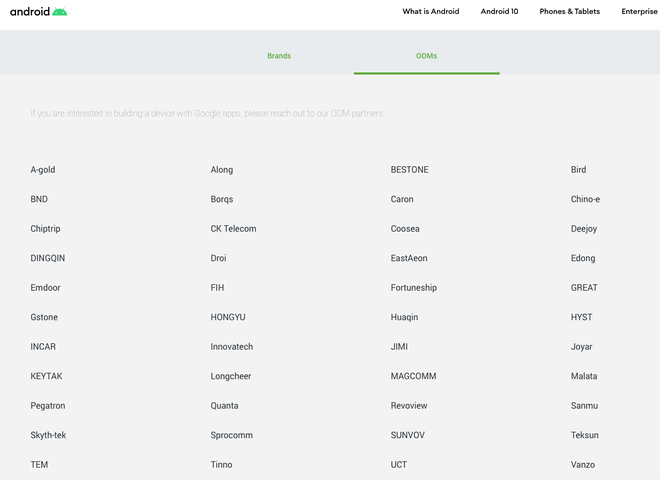This screenshot has width=660, height=480.
Task: Click on Malata
Action: tap(584, 376)
